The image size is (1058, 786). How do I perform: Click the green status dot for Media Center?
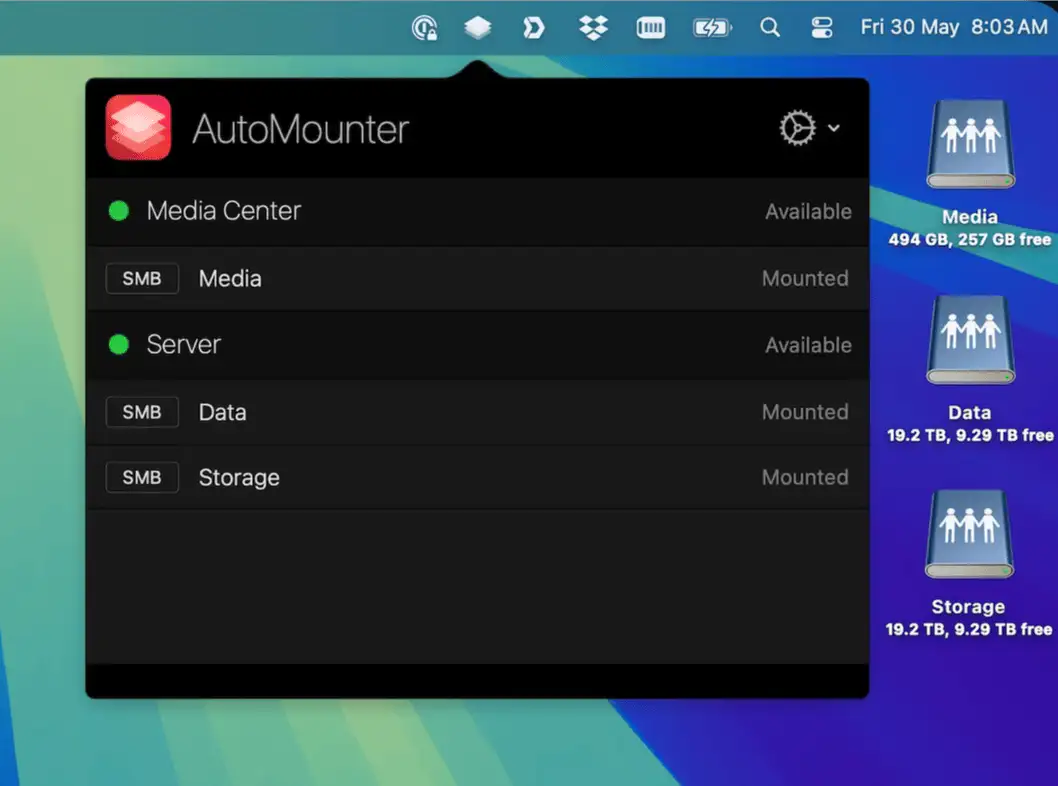click(119, 211)
